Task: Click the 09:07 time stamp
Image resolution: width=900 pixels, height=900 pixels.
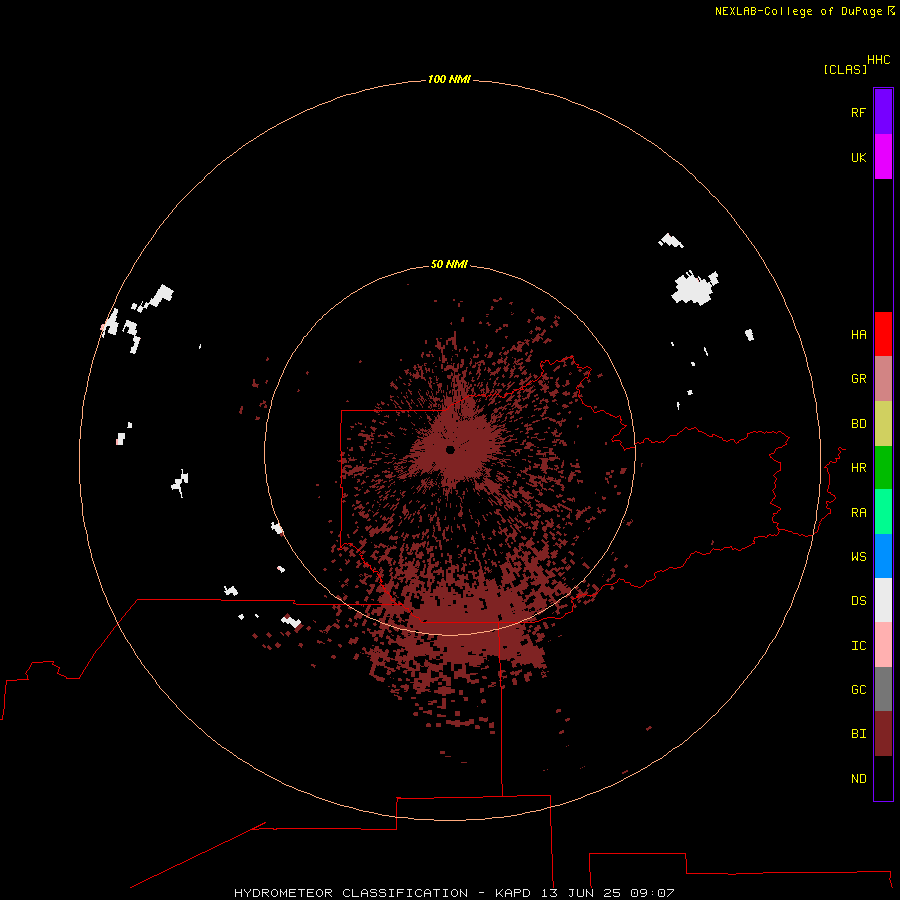Action: click(651, 893)
